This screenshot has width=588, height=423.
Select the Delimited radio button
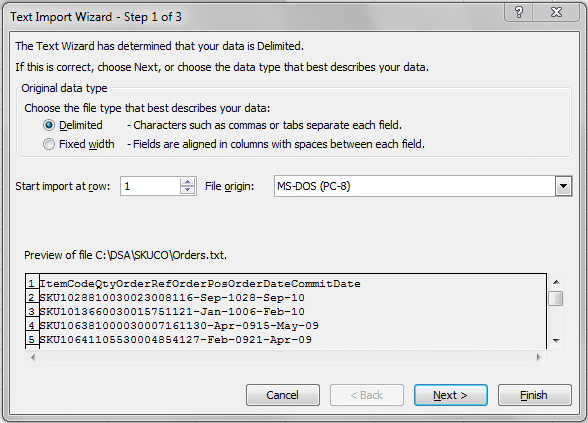pos(49,125)
